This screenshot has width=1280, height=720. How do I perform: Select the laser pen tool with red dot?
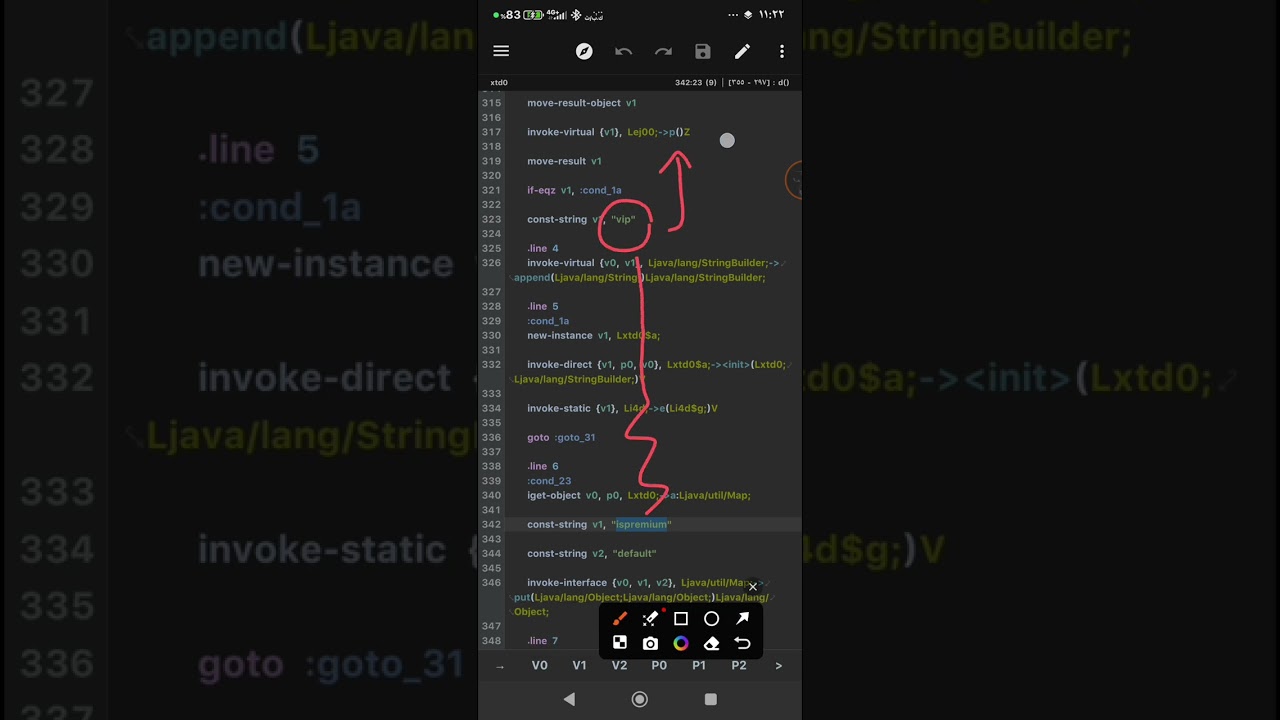pos(650,619)
